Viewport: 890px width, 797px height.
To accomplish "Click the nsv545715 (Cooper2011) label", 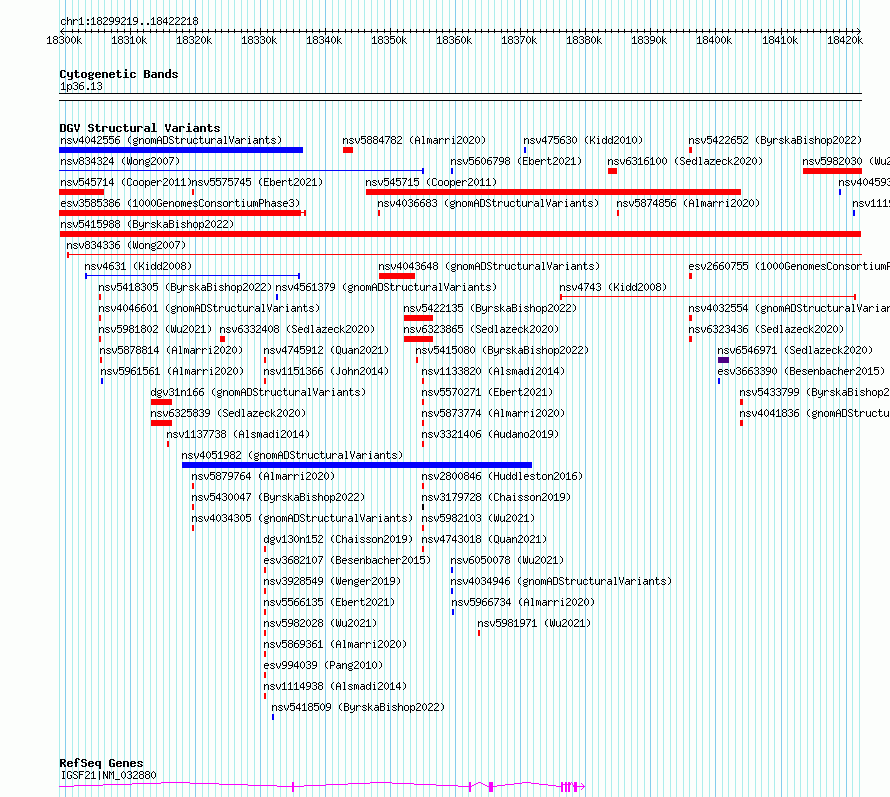I will click(431, 182).
